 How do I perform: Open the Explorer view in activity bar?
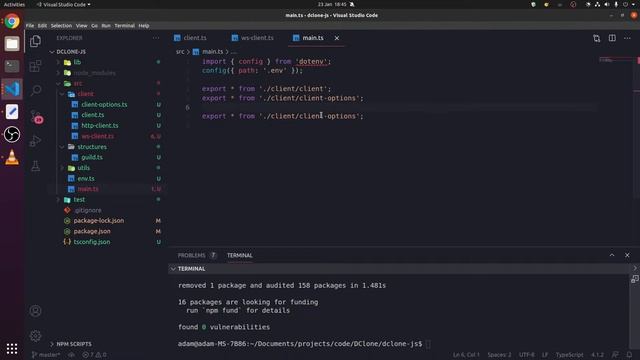[36, 41]
